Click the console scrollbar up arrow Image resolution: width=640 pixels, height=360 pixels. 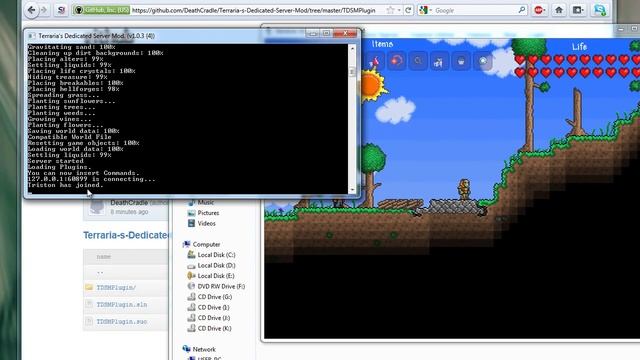tap(352, 48)
